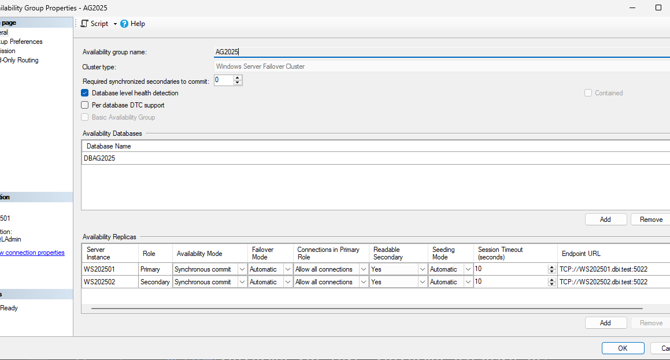Click the Endpoint URL column header
The width and height of the screenshot is (670, 360).
click(614, 253)
